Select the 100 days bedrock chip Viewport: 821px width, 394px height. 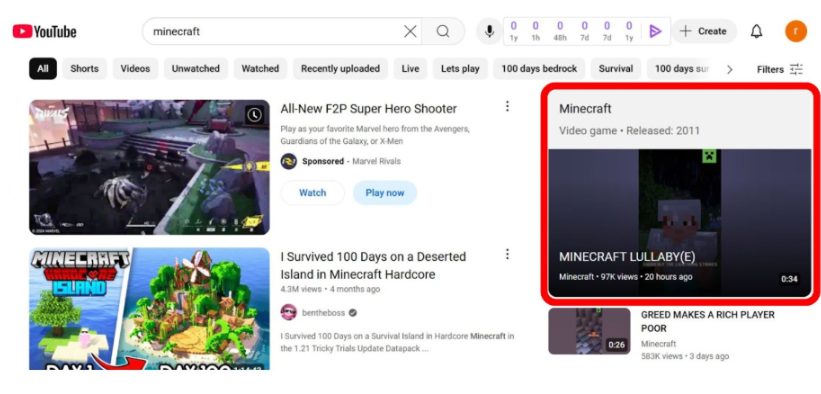539,69
